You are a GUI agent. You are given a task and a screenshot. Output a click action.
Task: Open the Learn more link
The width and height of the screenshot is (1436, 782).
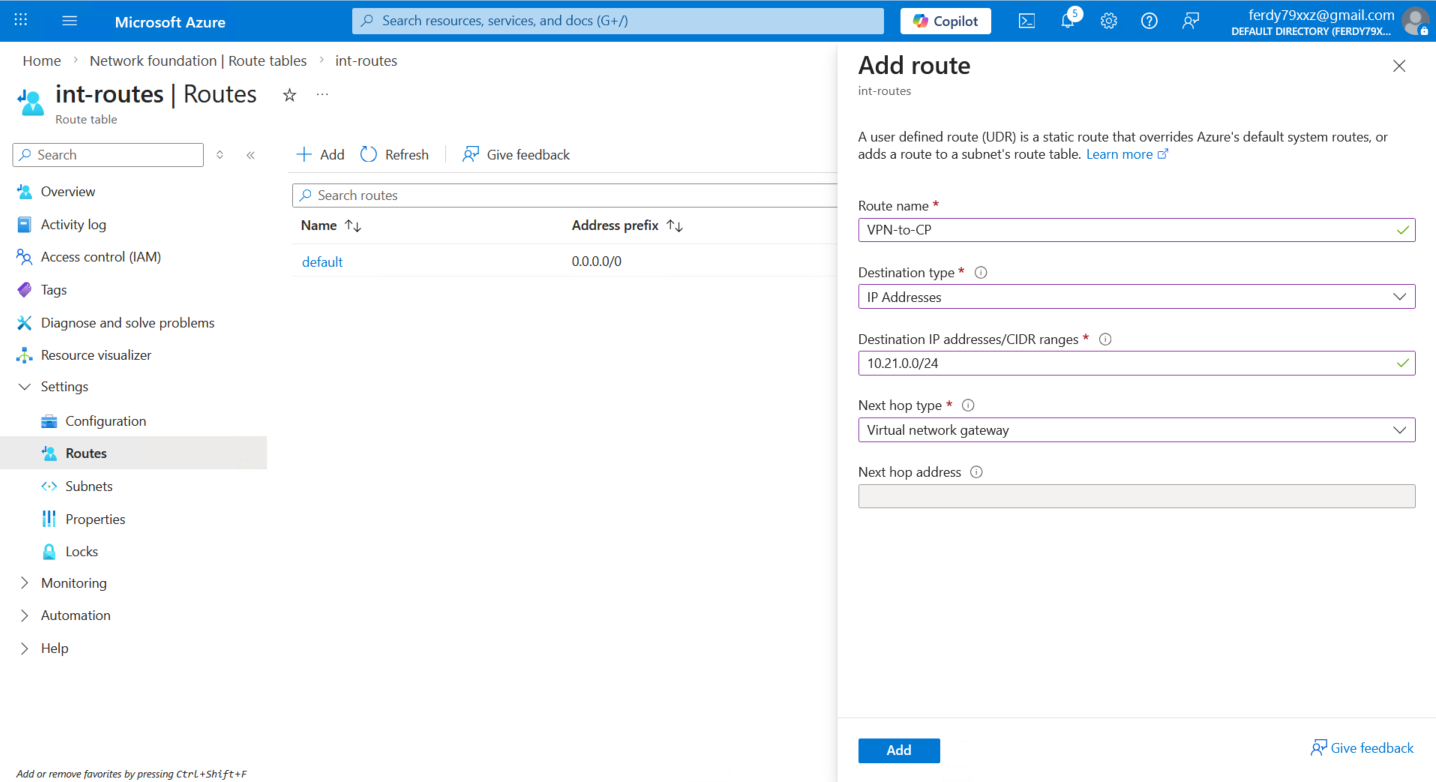1119,154
